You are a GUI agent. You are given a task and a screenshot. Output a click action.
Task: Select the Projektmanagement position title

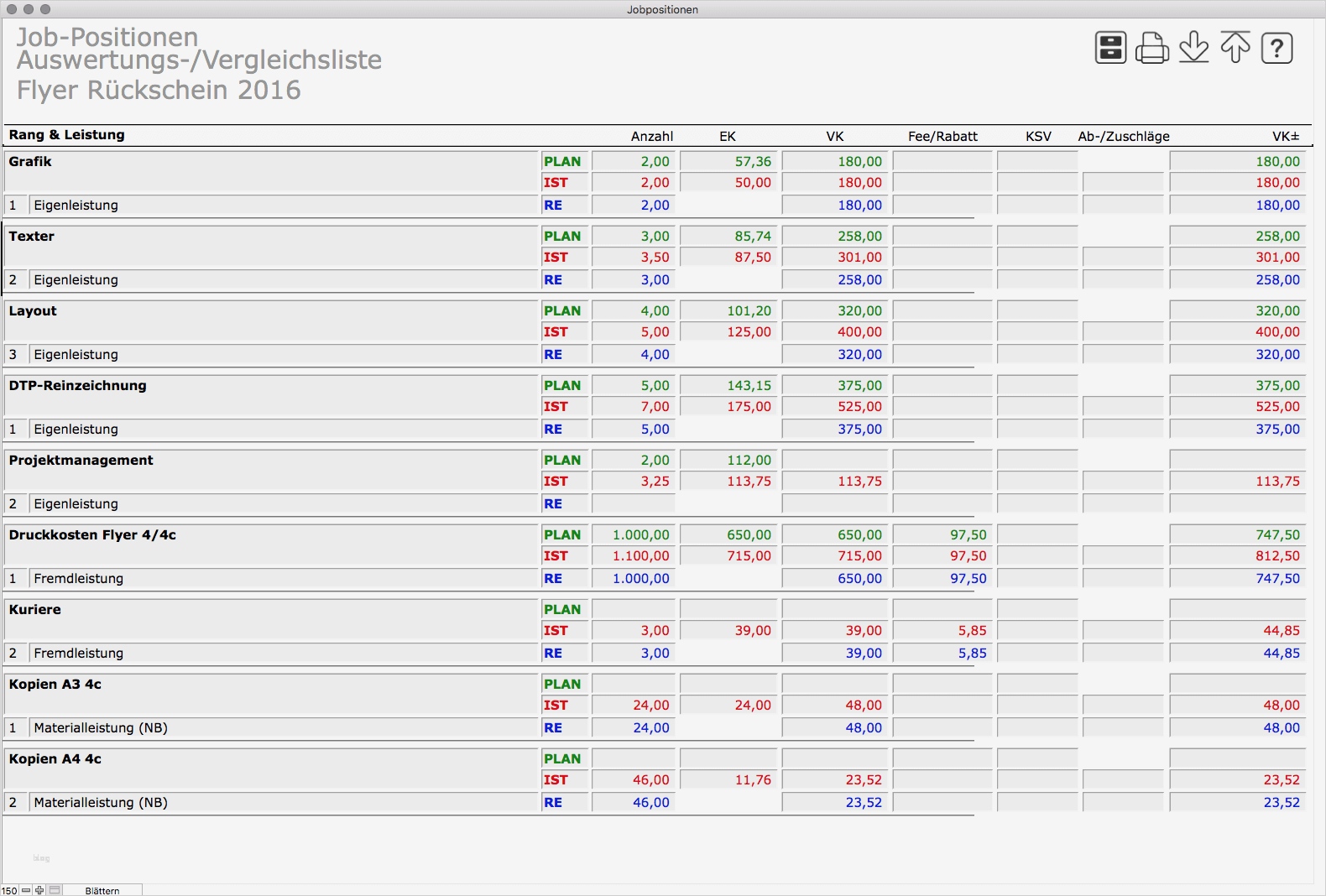pyautogui.click(x=81, y=460)
